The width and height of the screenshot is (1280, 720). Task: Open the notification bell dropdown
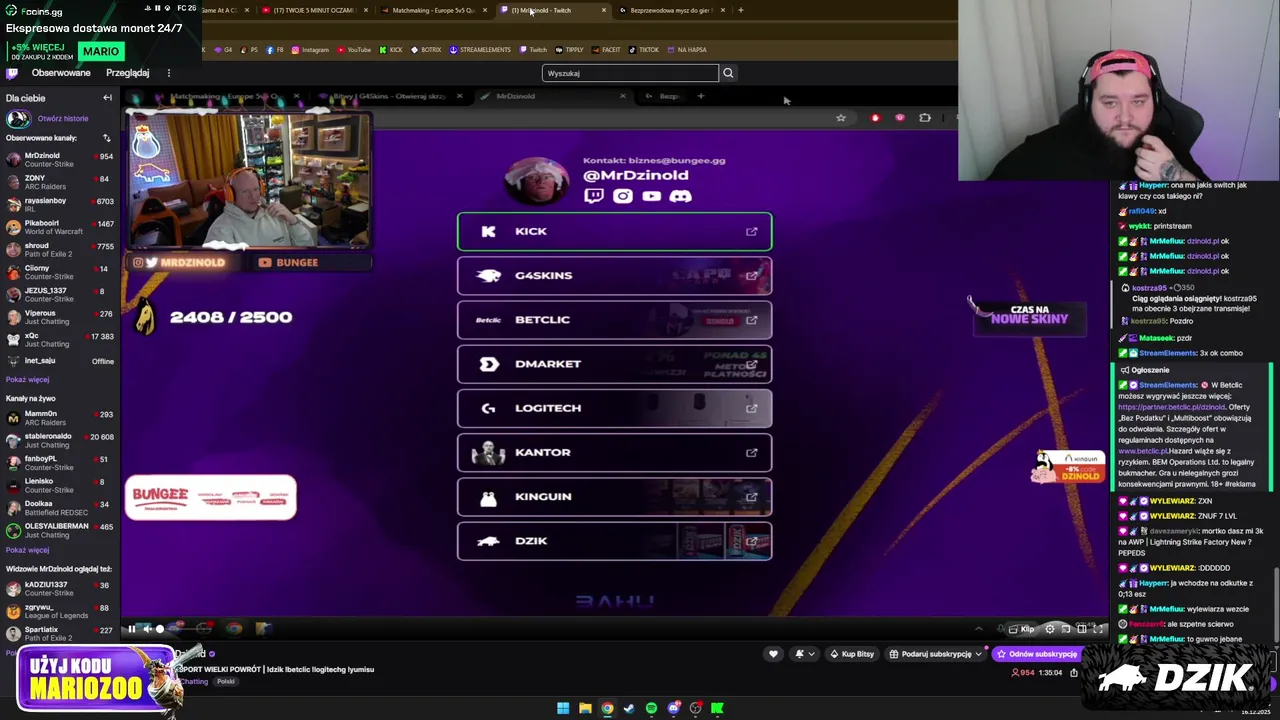[x=803, y=654]
